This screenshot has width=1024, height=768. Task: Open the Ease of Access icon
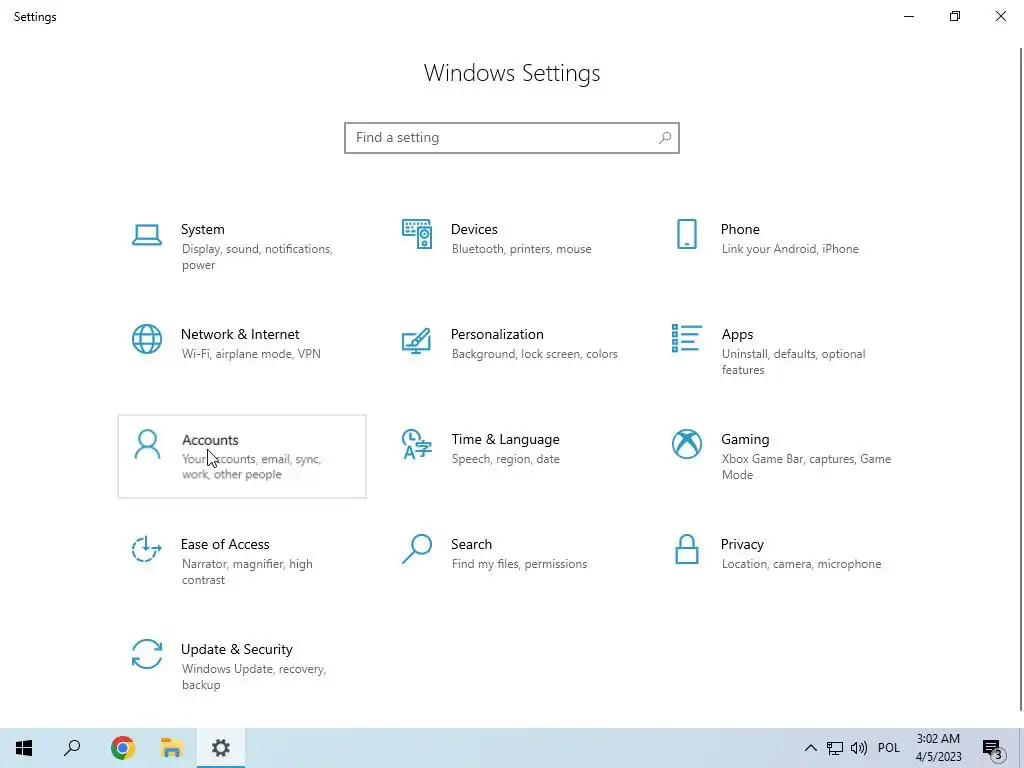pos(147,549)
